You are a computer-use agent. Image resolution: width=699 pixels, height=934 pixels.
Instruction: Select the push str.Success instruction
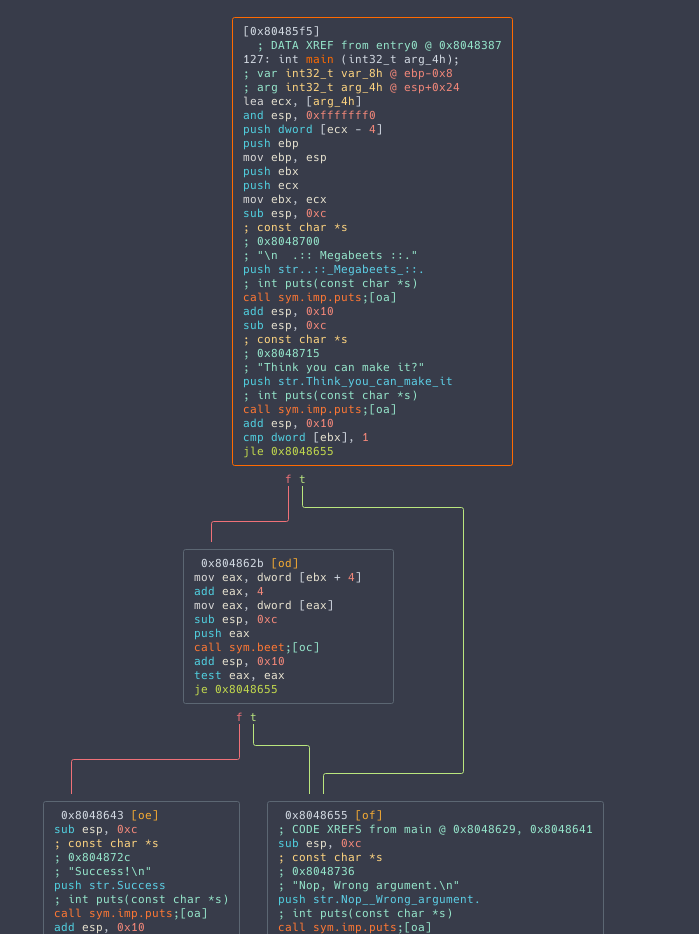pos(110,885)
